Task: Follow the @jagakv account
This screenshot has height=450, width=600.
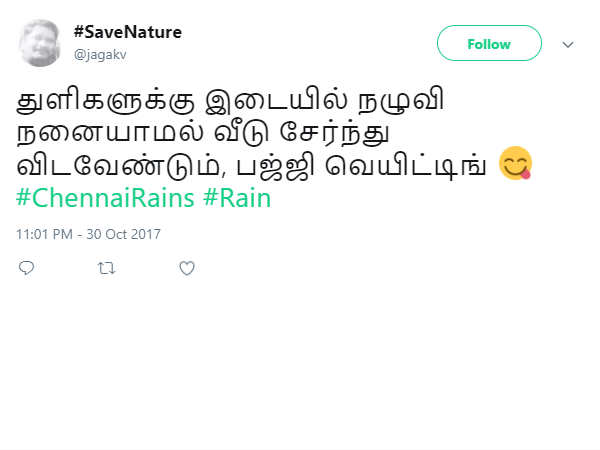Action: [489, 44]
